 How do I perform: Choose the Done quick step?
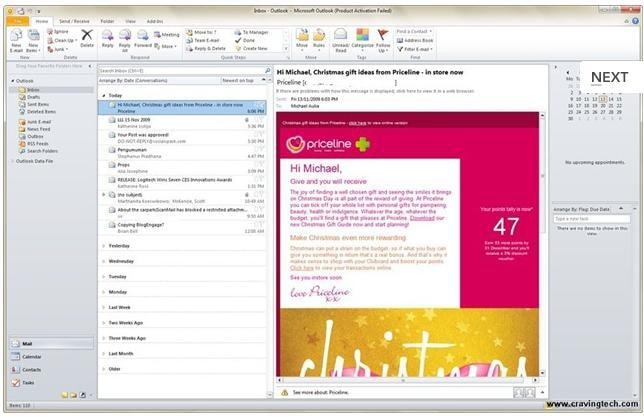pyautogui.click(x=245, y=40)
